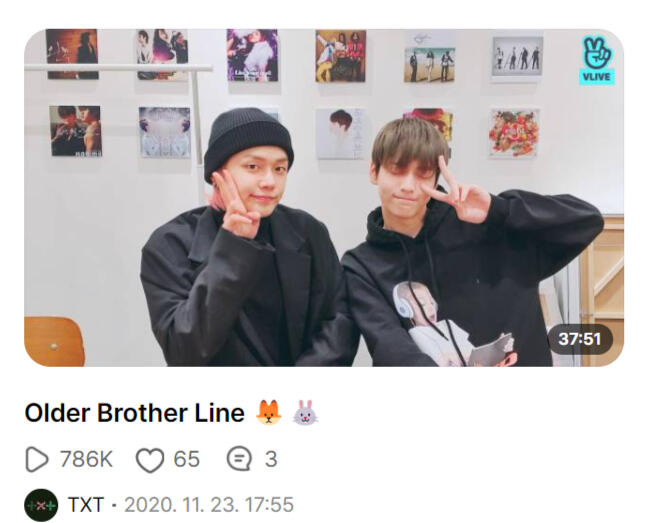Play the video thumbnail of two people
653x523 pixels.
click(324, 198)
